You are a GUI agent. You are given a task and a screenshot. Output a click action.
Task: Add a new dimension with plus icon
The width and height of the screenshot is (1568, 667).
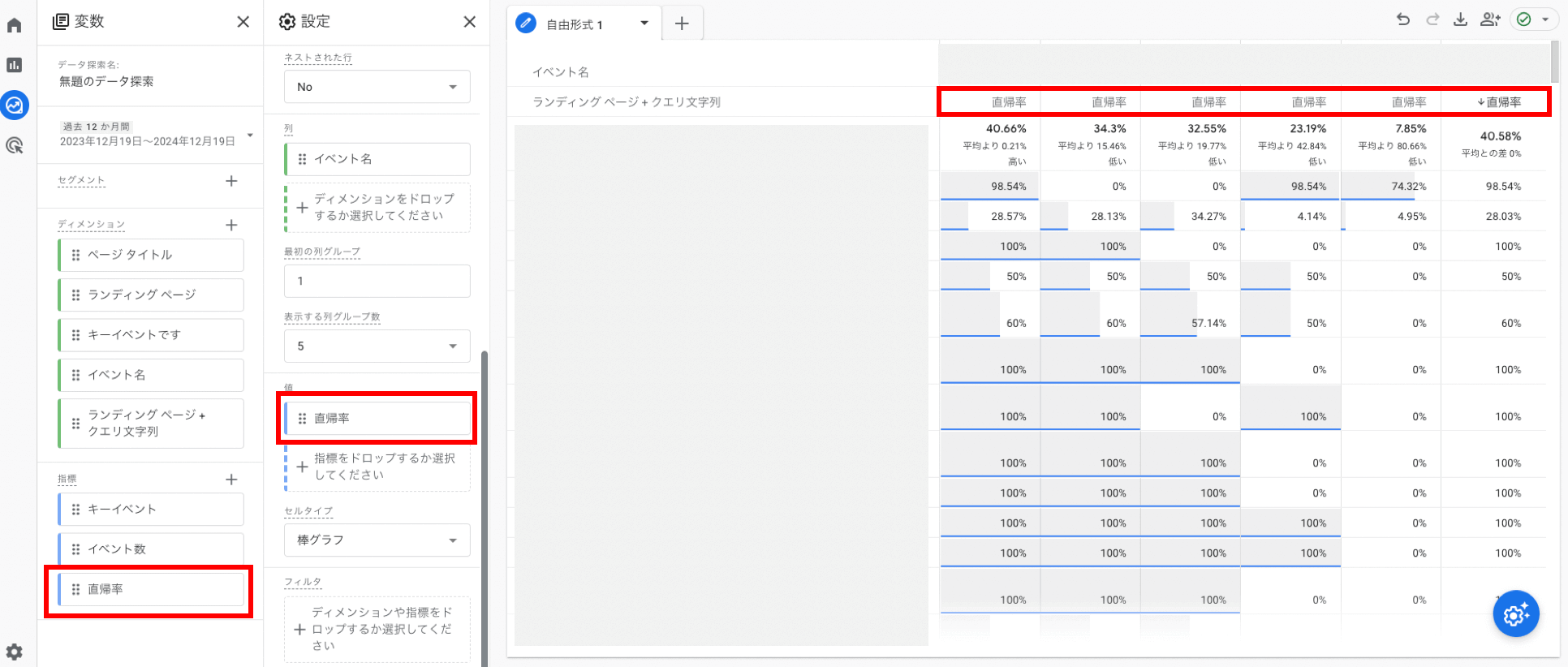coord(231,225)
